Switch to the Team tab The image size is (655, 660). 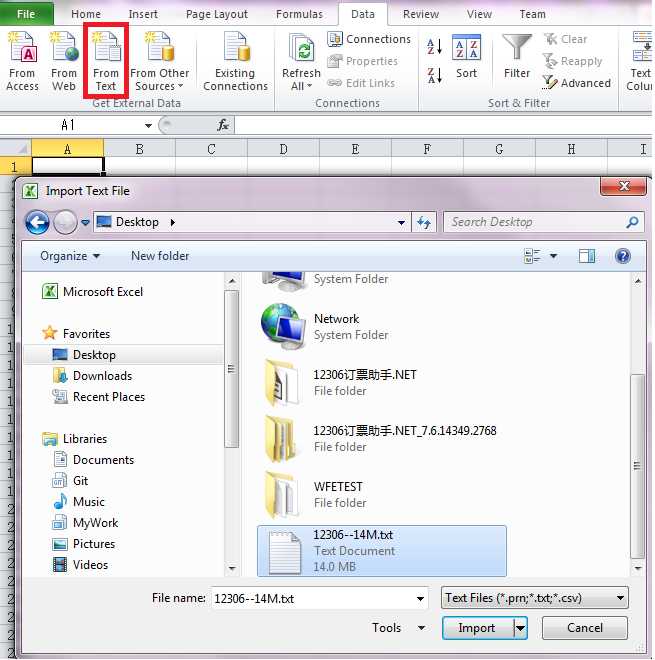(532, 14)
